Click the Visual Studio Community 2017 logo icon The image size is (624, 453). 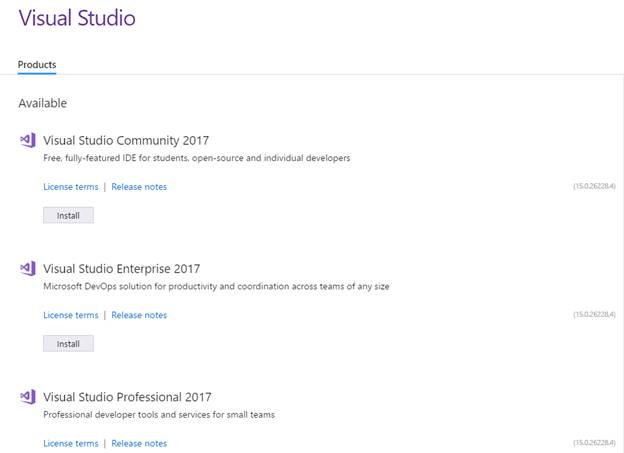coord(28,140)
